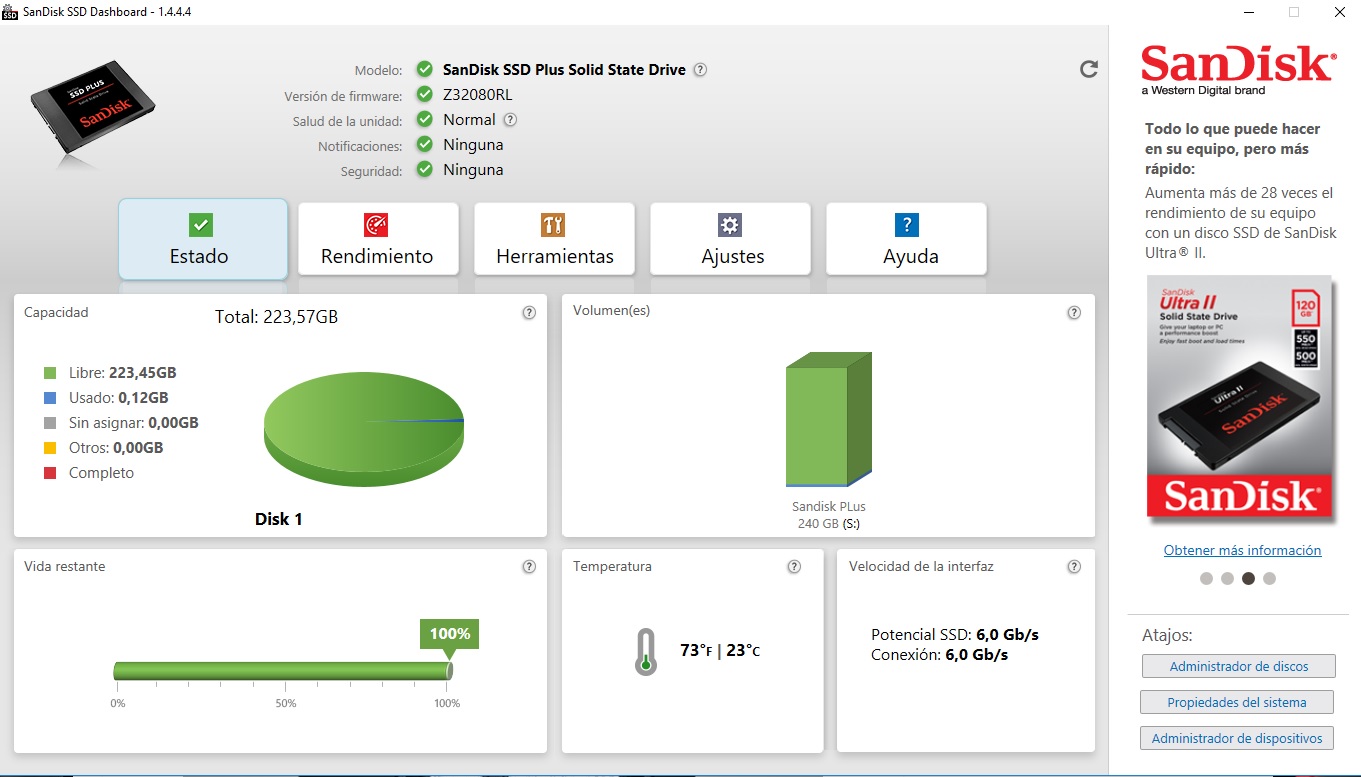Click SanDisk SSD Plus Solid State Drive text
The height and width of the screenshot is (777, 1361).
pos(565,70)
